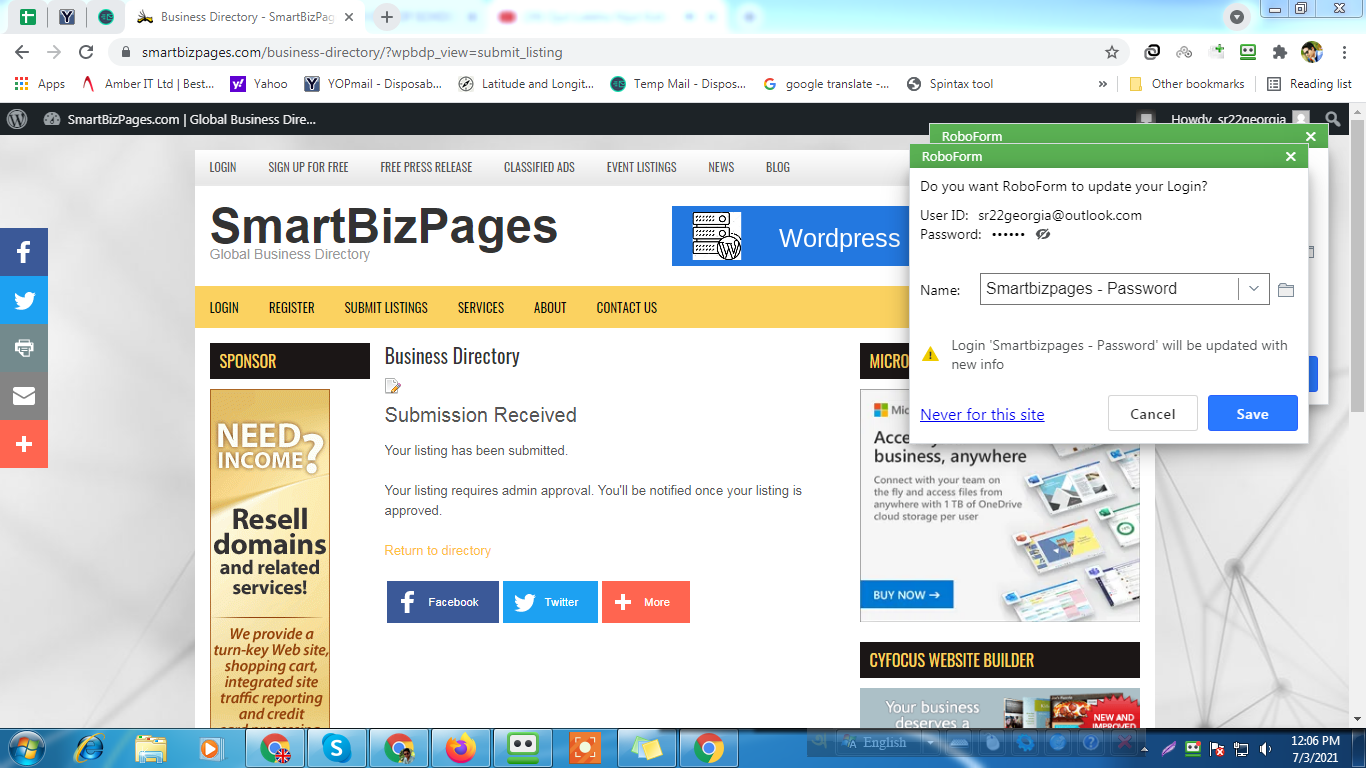Show more bookmarks chevron
Screen dimensions: 1366x768
click(x=1103, y=84)
